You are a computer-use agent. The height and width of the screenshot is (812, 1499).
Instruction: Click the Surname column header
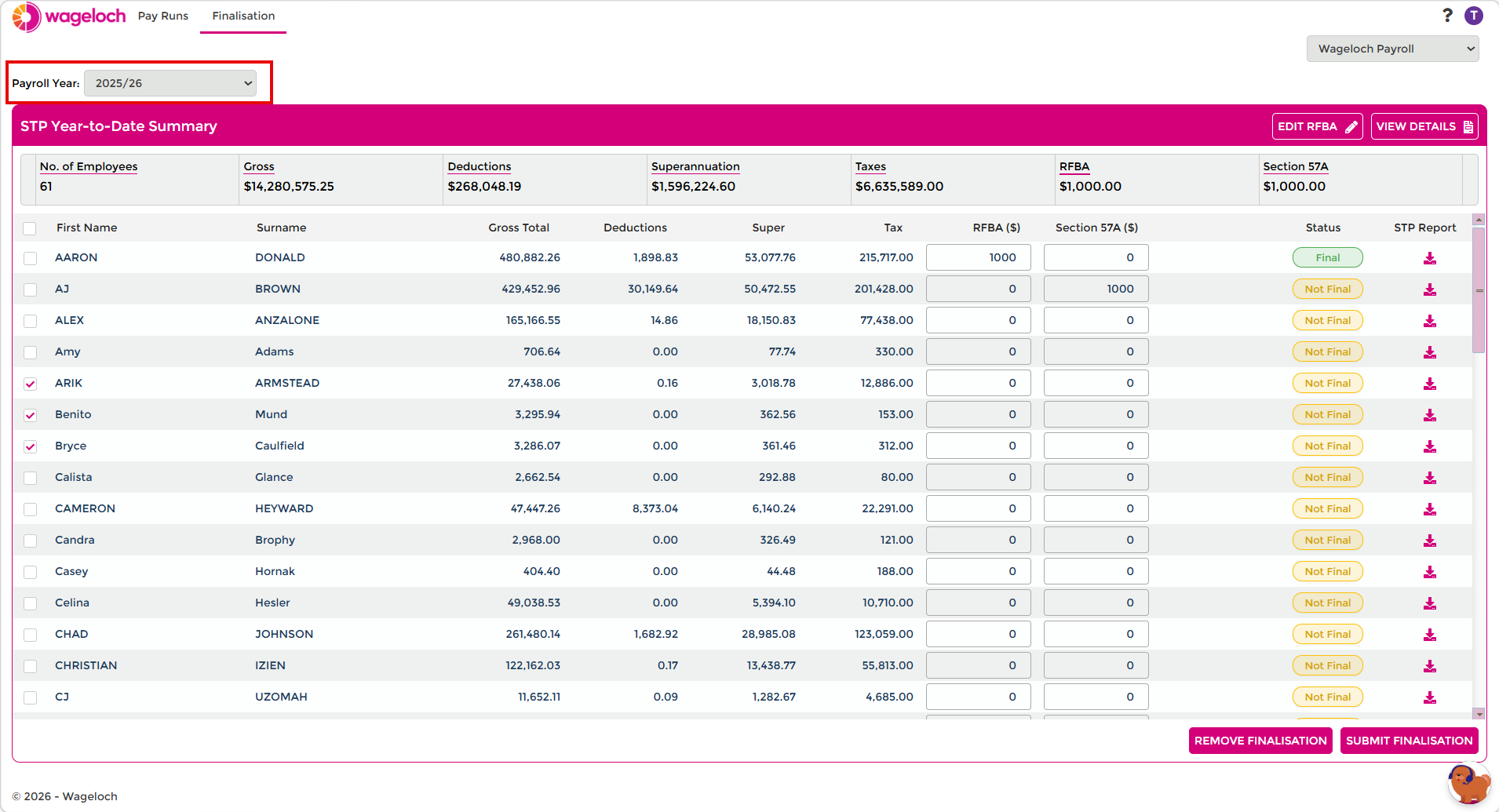pyautogui.click(x=281, y=228)
